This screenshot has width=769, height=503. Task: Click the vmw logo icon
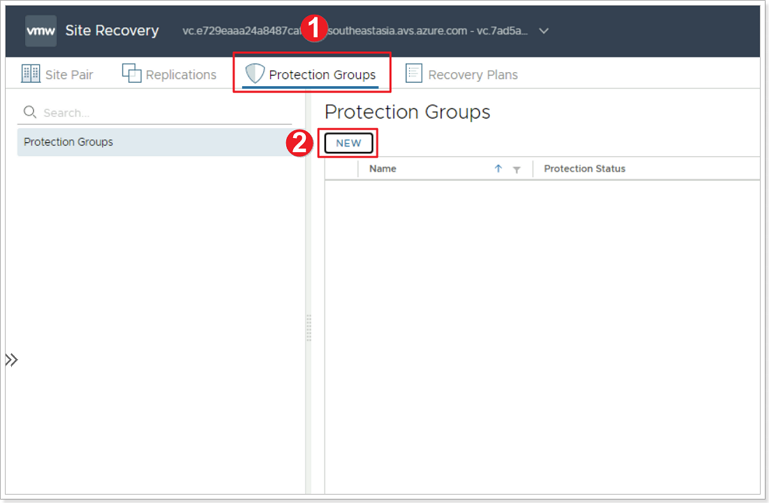point(41,31)
